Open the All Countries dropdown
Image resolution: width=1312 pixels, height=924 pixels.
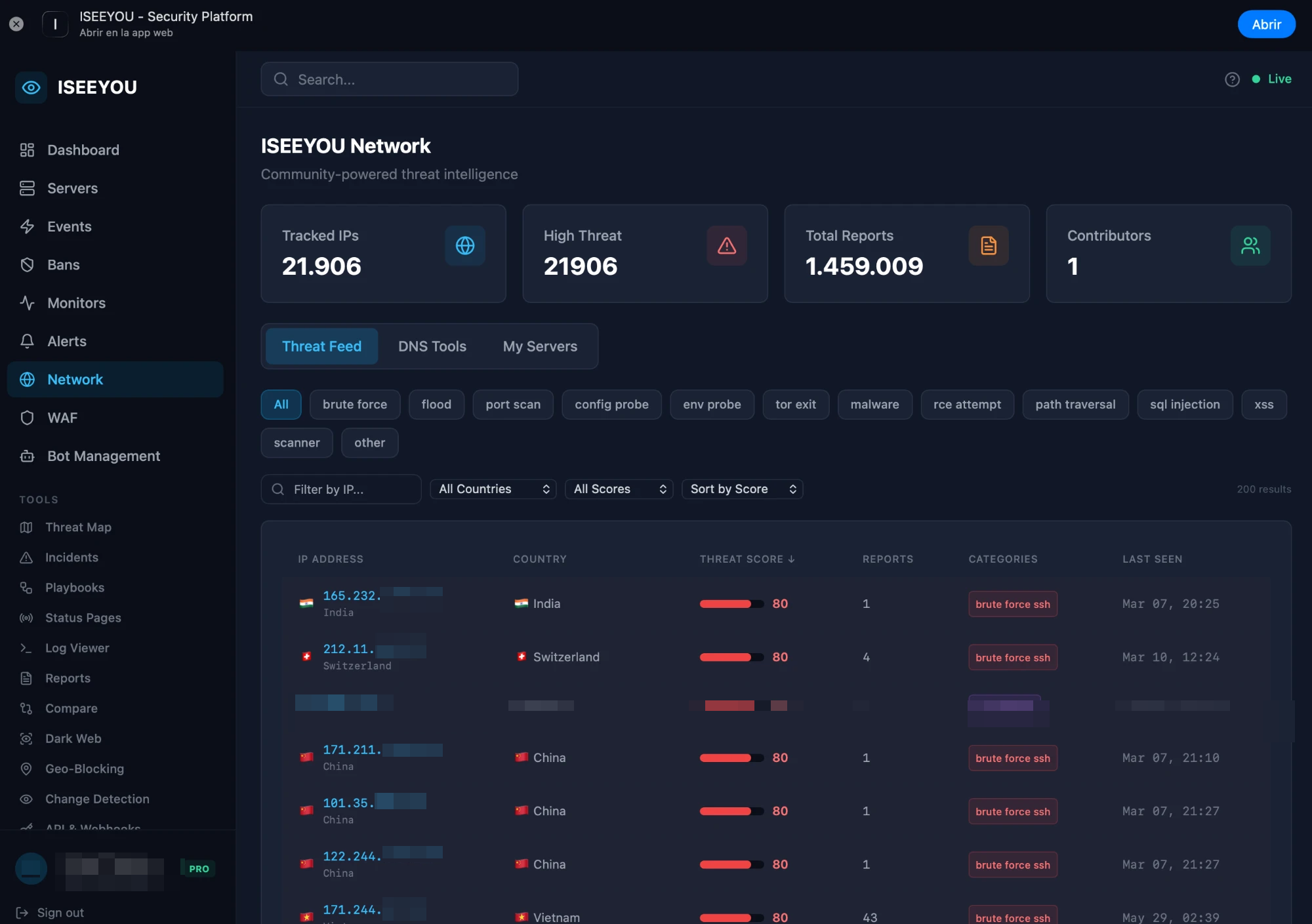[x=493, y=489]
